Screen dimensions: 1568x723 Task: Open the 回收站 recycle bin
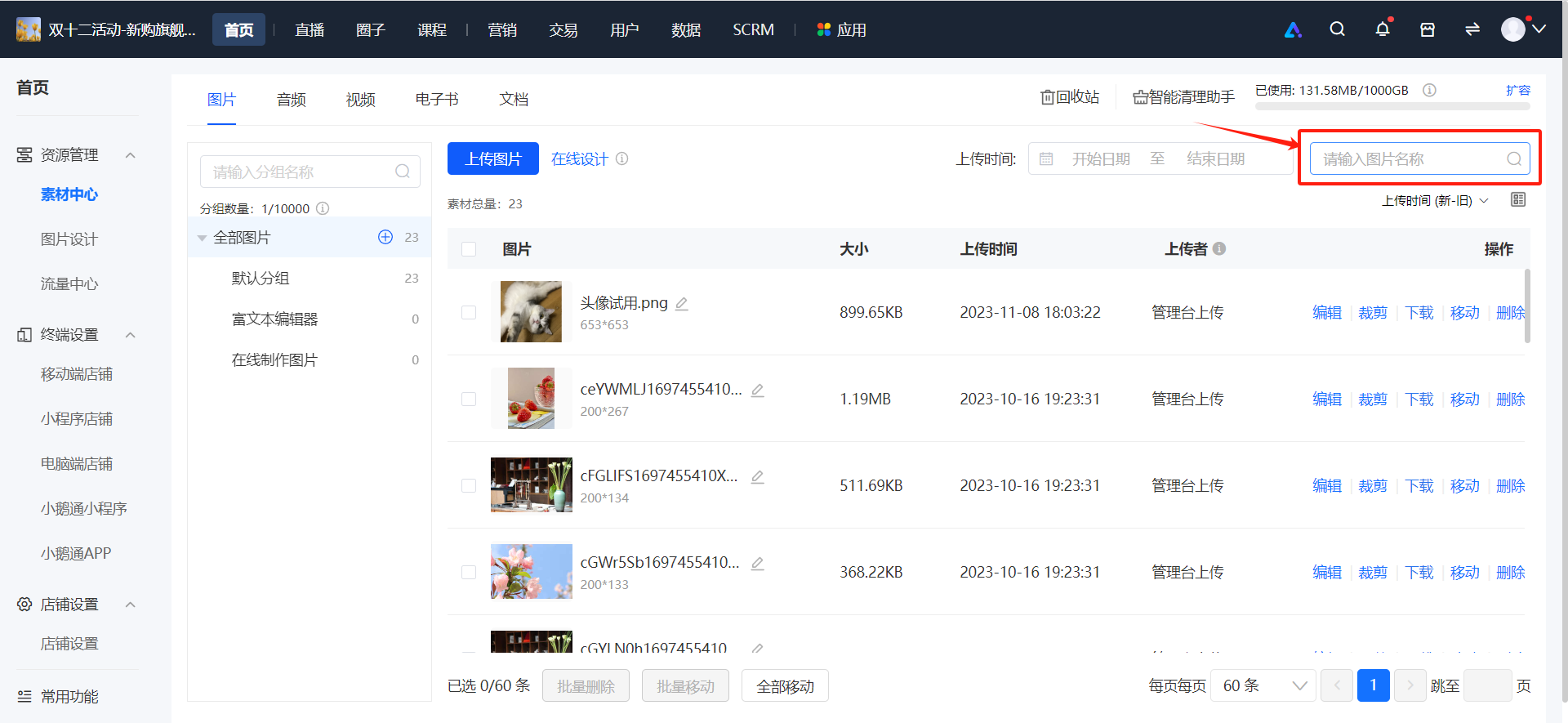(1070, 97)
